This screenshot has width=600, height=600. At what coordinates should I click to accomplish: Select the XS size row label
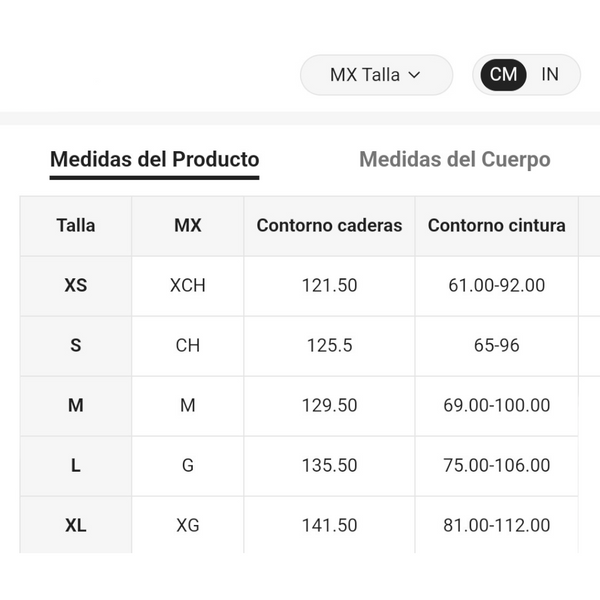[76, 286]
